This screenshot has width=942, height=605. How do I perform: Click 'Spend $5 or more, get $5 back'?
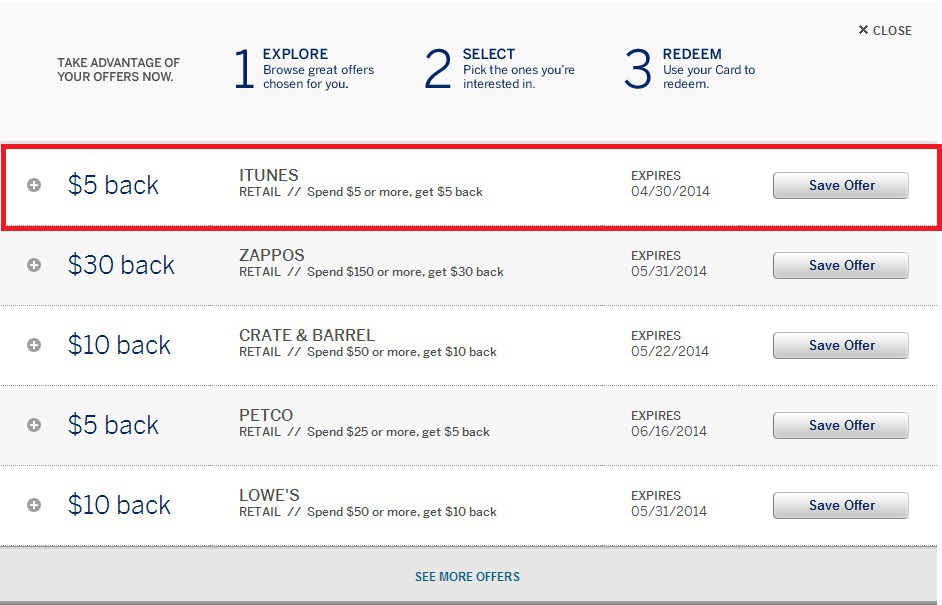(395, 192)
